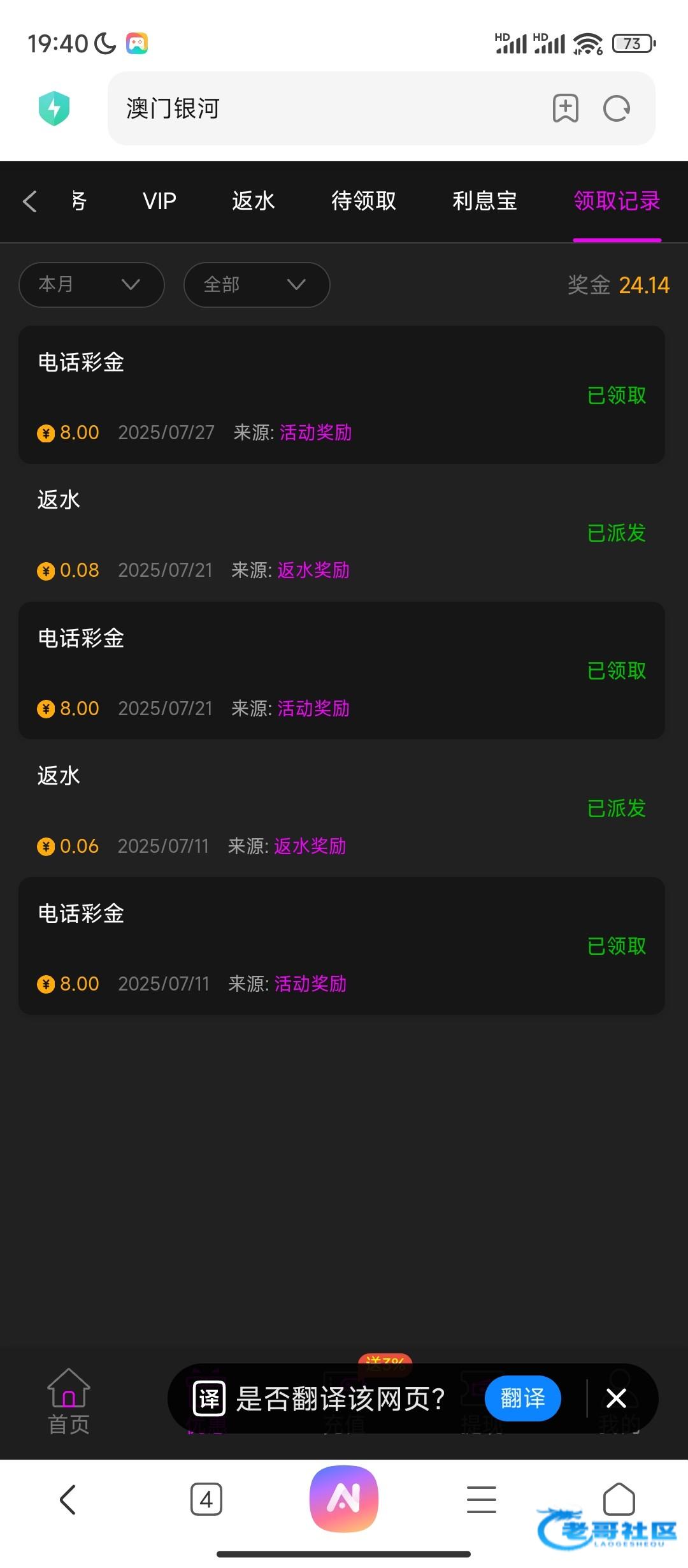Open the browser hamburger menu
The height and width of the screenshot is (1568, 688).
pyautogui.click(x=482, y=1499)
